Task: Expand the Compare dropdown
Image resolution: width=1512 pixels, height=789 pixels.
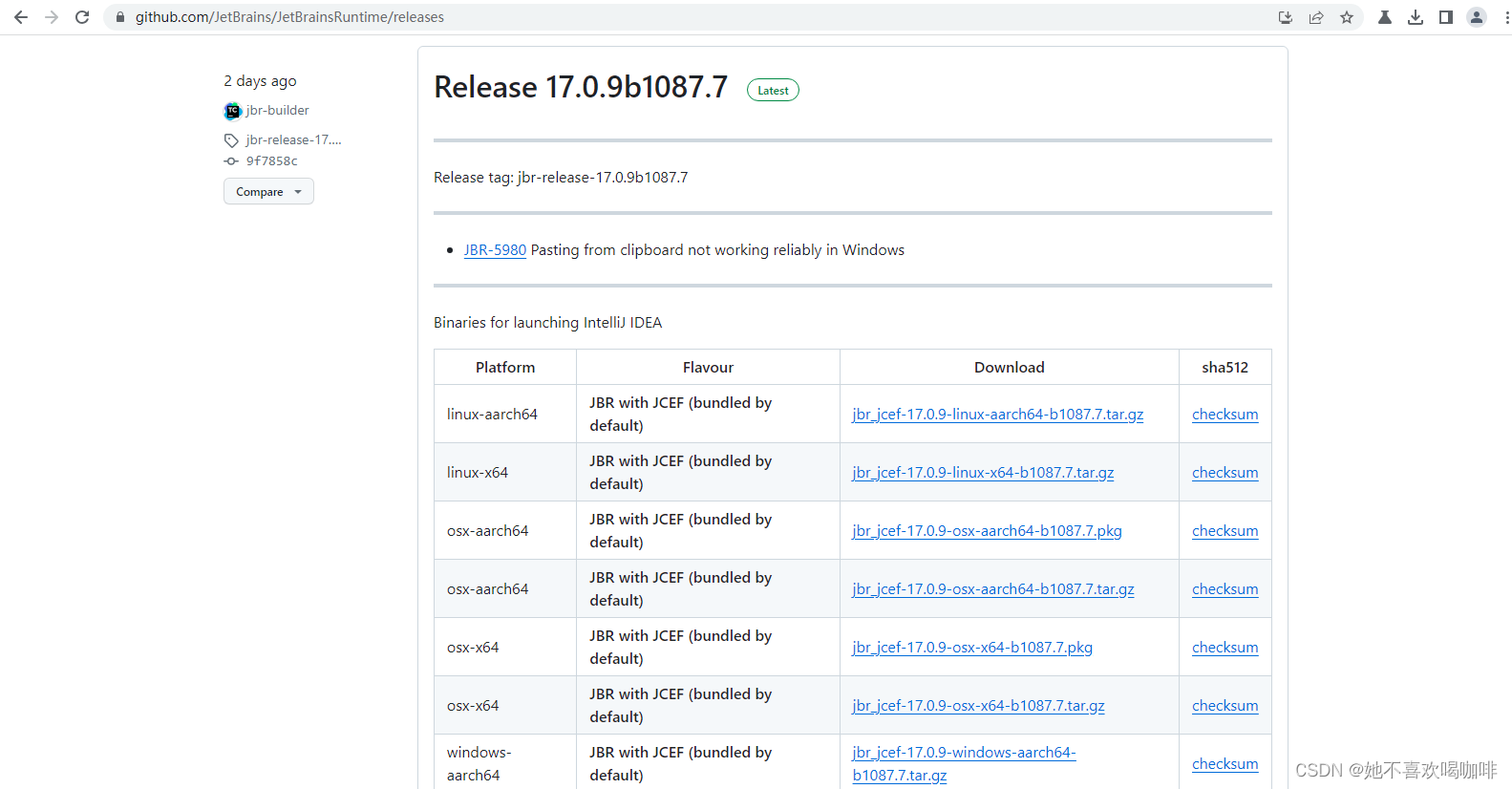Action: (x=268, y=192)
